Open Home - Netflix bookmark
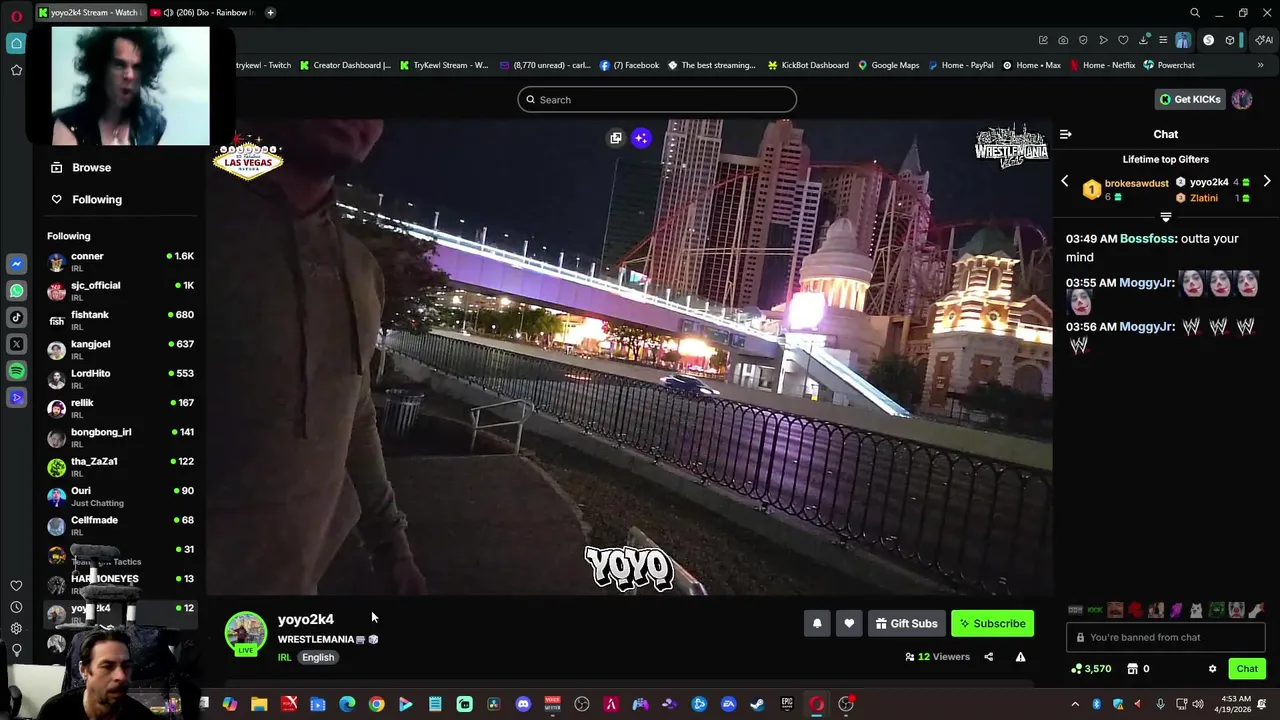1280x720 pixels. tap(1102, 65)
